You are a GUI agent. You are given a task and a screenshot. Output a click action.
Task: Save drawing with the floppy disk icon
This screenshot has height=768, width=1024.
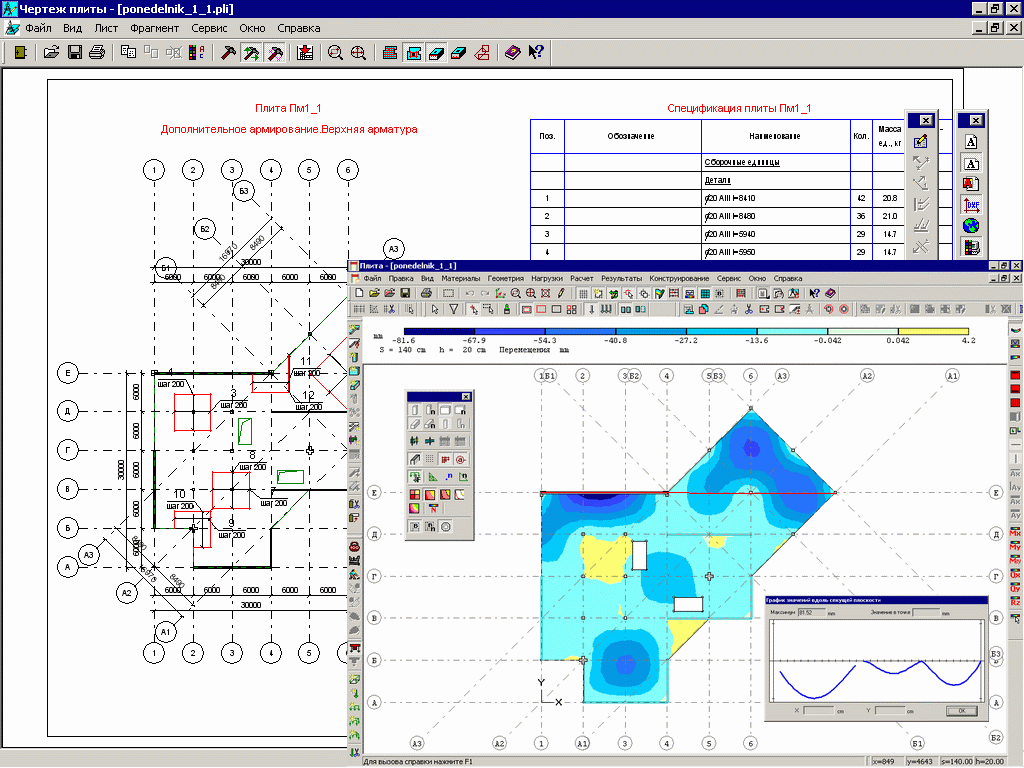pos(75,53)
